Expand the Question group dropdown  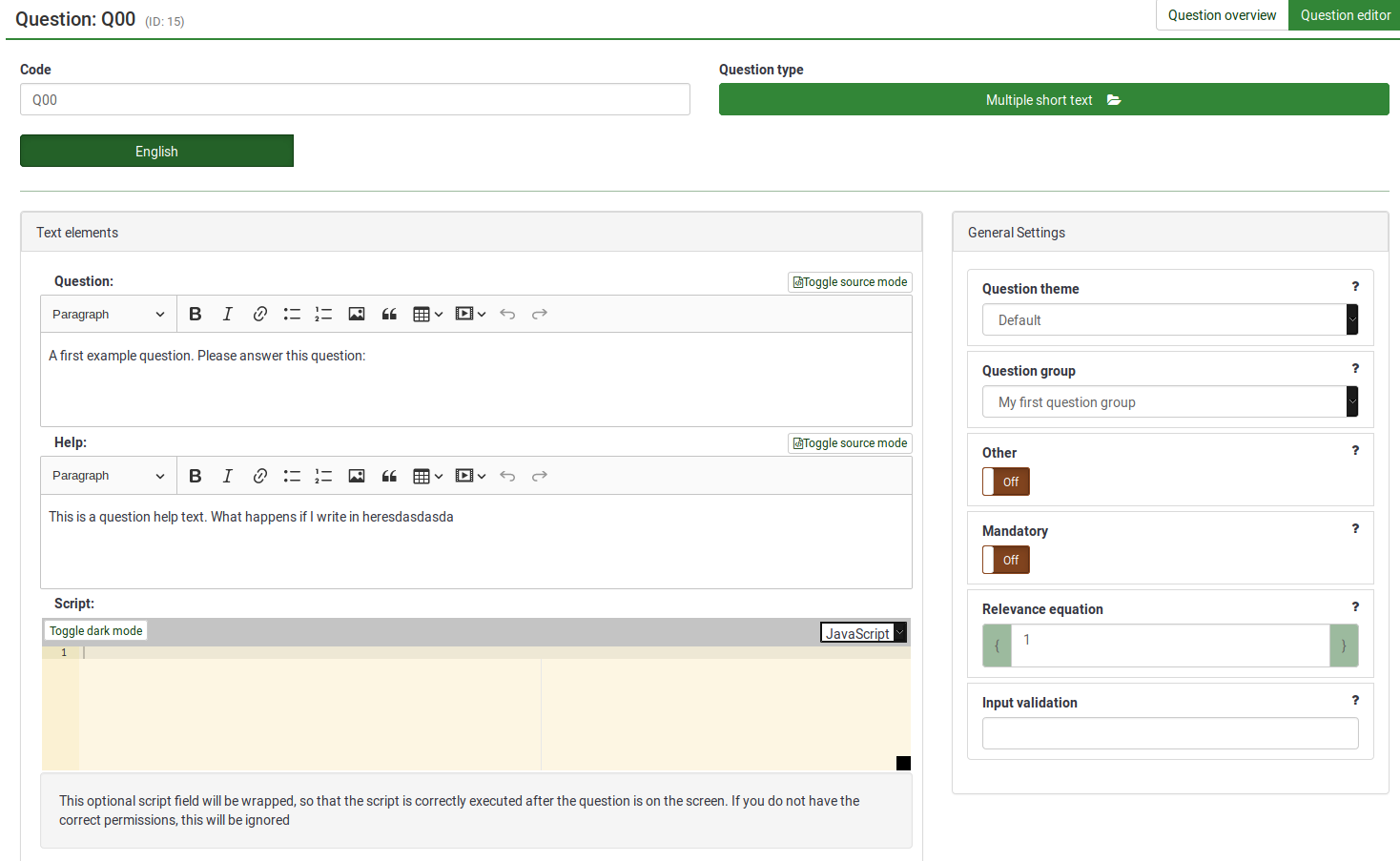(x=1169, y=402)
